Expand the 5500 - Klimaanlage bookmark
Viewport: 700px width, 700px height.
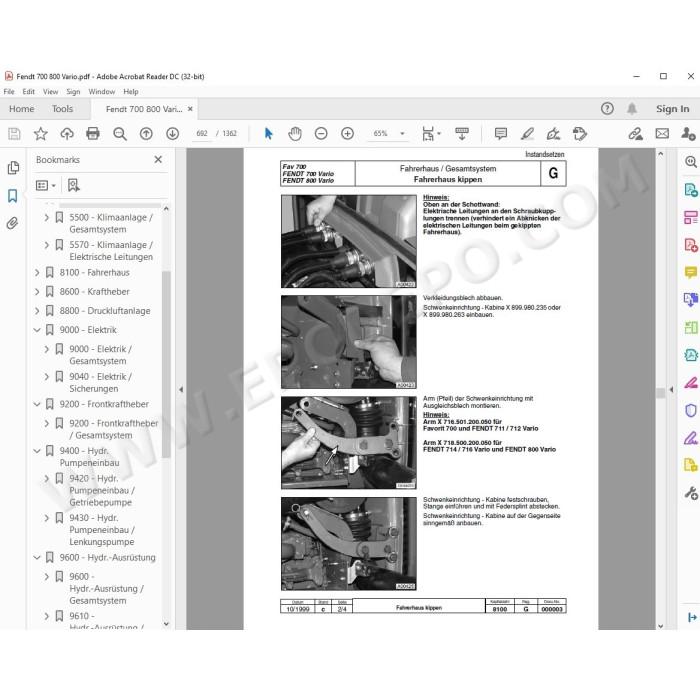point(46,217)
